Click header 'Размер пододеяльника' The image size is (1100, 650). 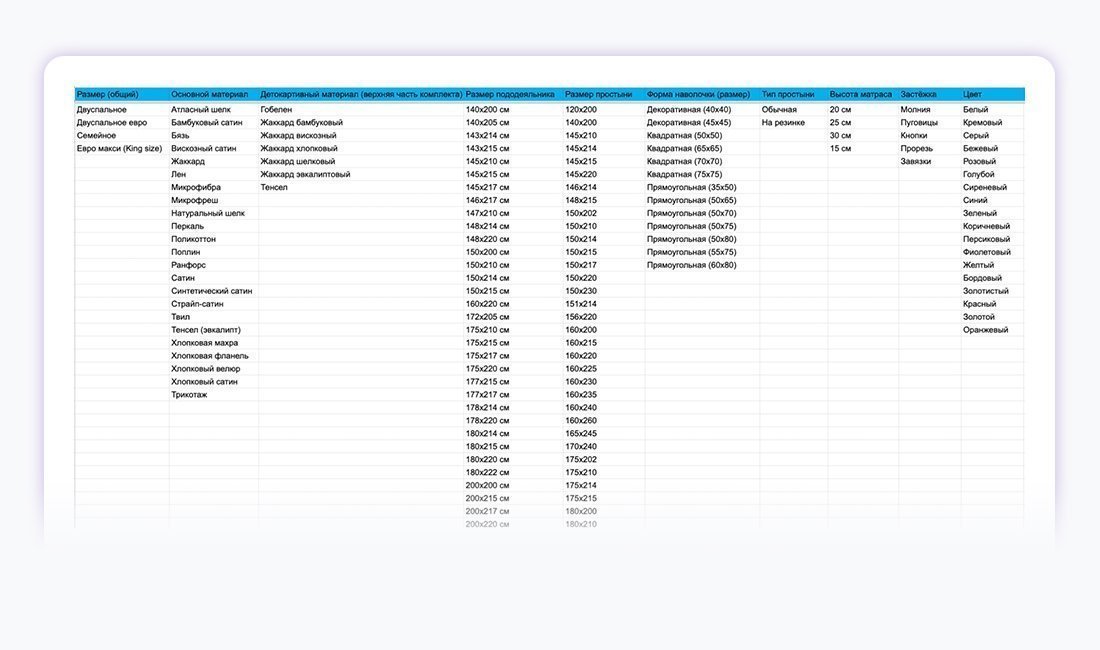[510, 94]
